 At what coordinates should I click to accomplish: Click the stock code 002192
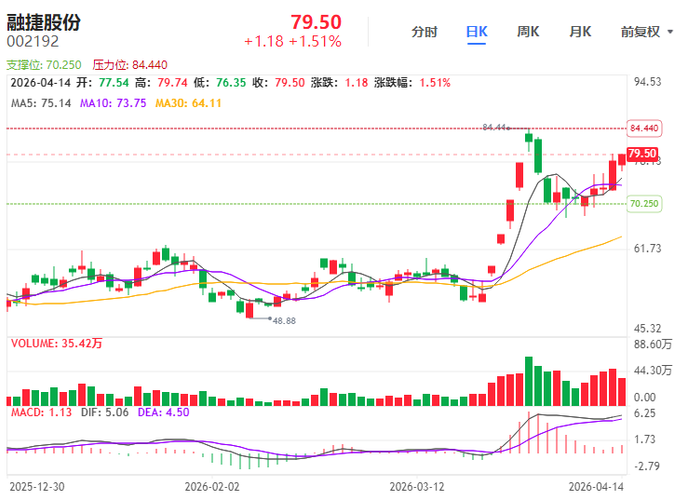coord(33,41)
